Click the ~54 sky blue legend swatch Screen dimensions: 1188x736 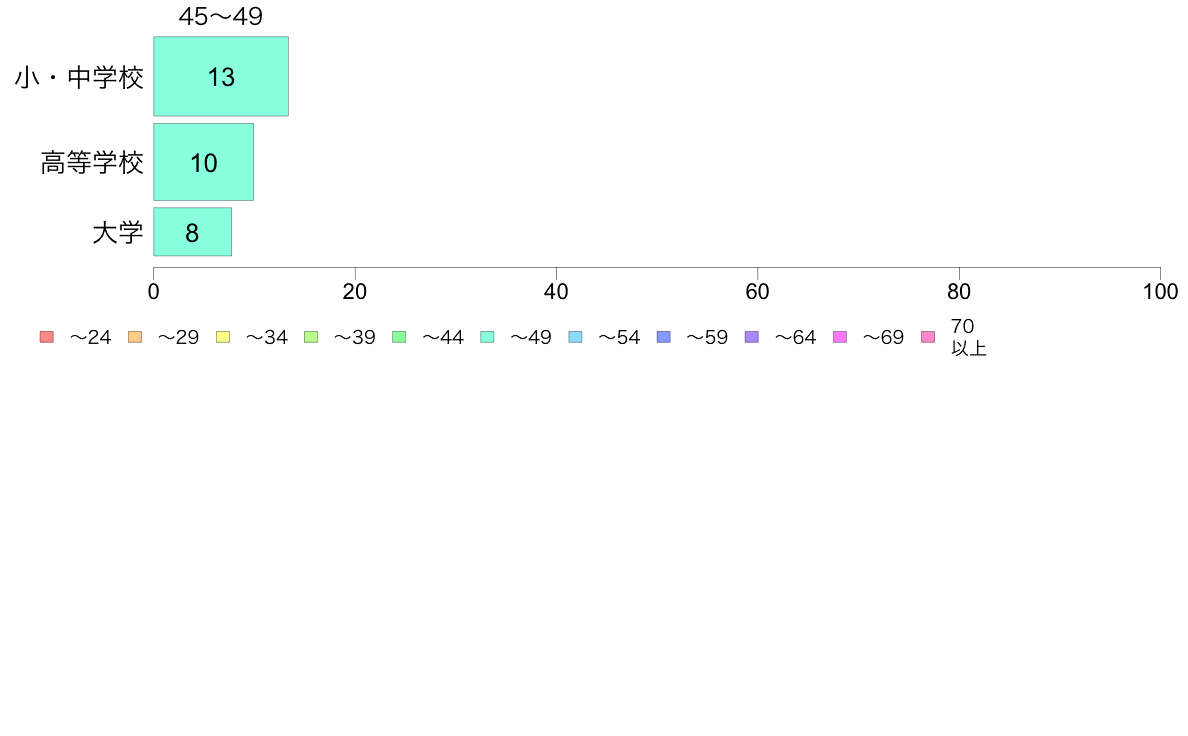(x=575, y=337)
